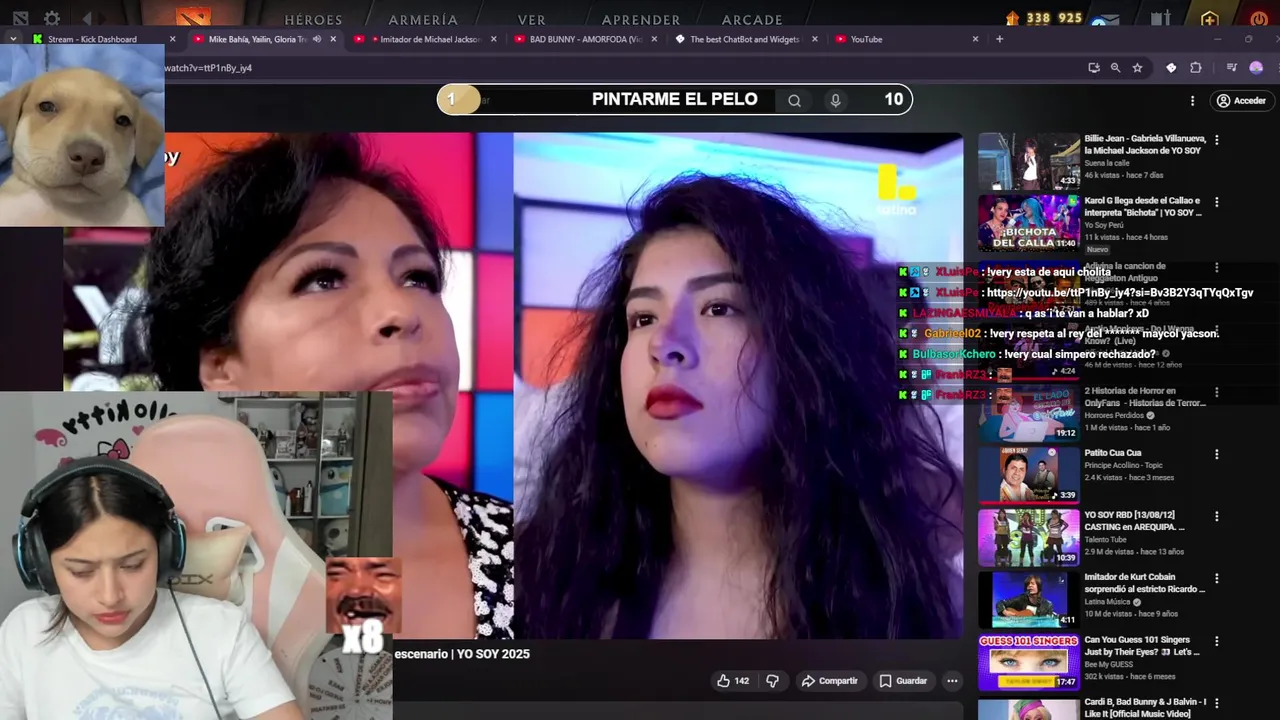Close the Stream - Kick Dashboard tab

(172, 39)
